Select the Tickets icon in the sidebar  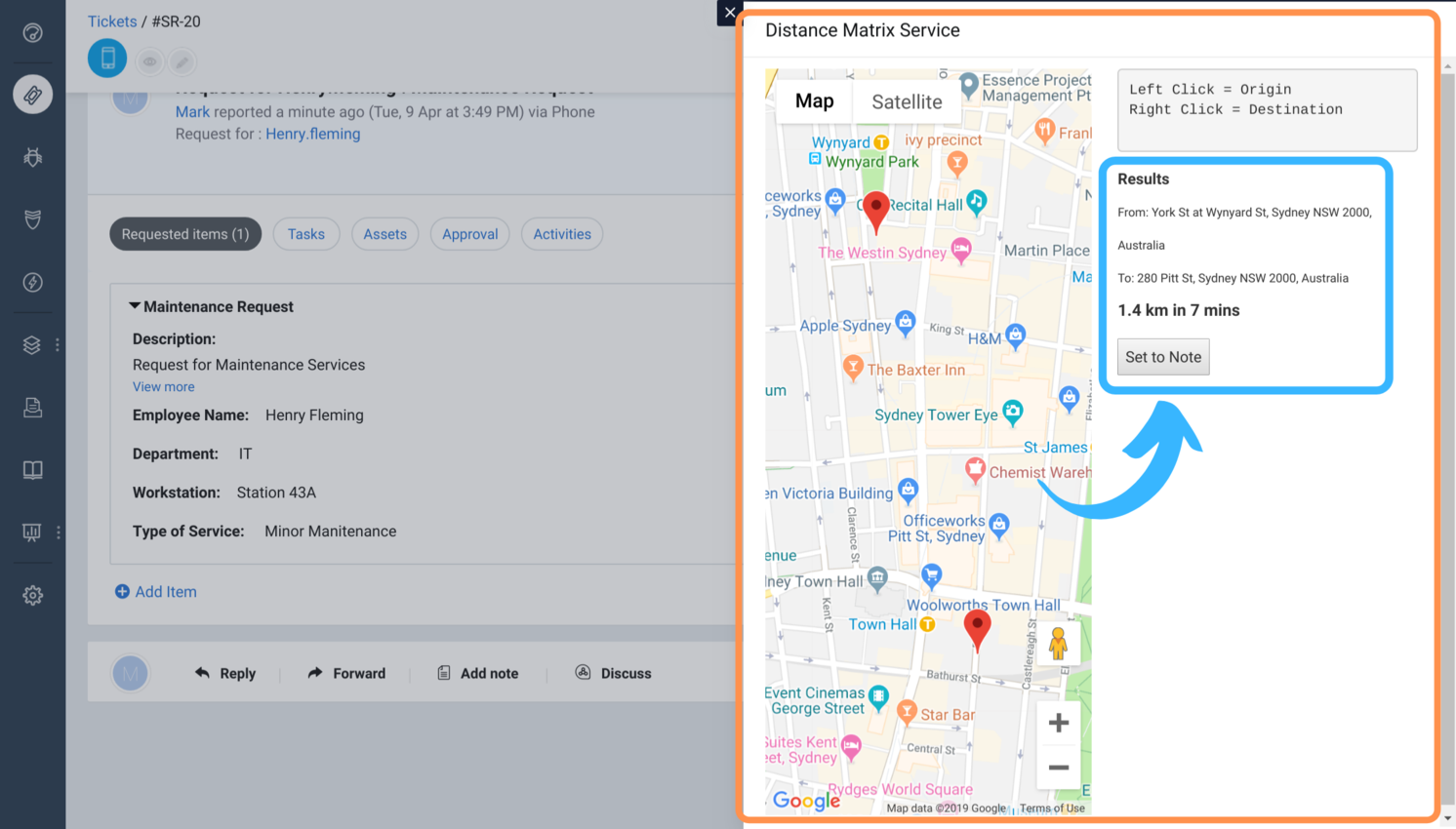(32, 95)
